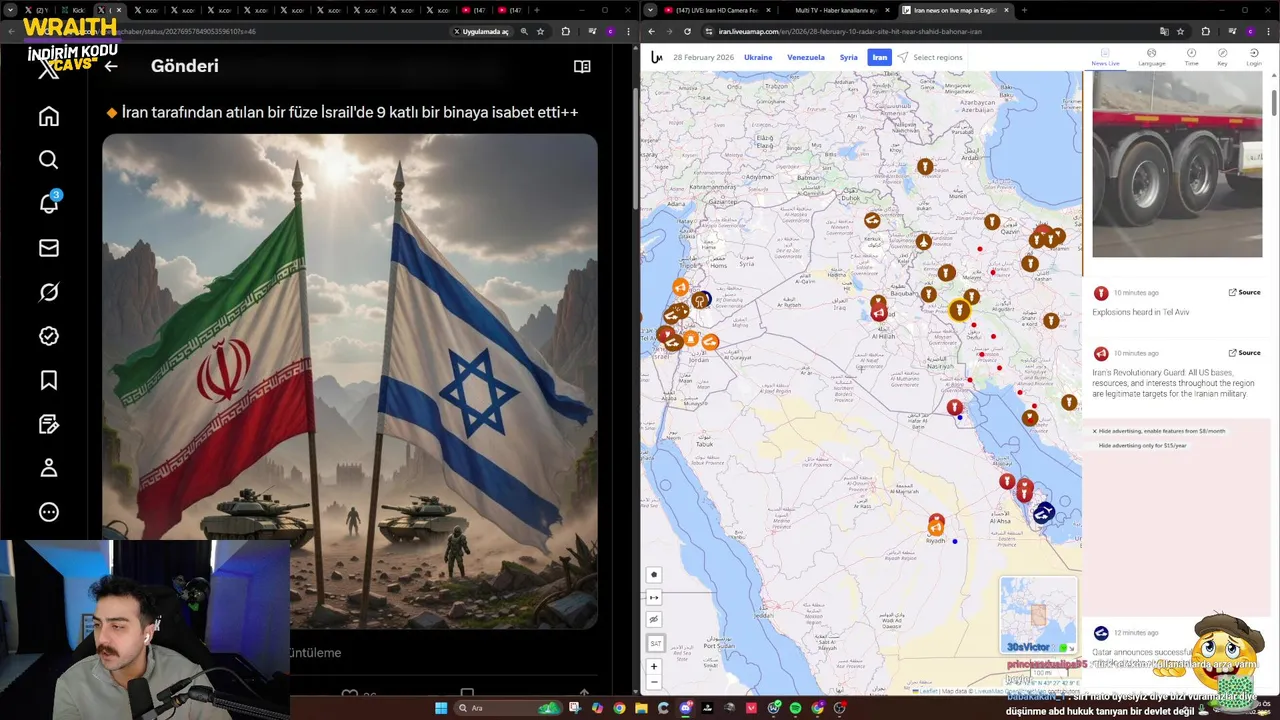Open Language selector
Image resolution: width=1280 pixels, height=720 pixels.
click(x=1151, y=57)
